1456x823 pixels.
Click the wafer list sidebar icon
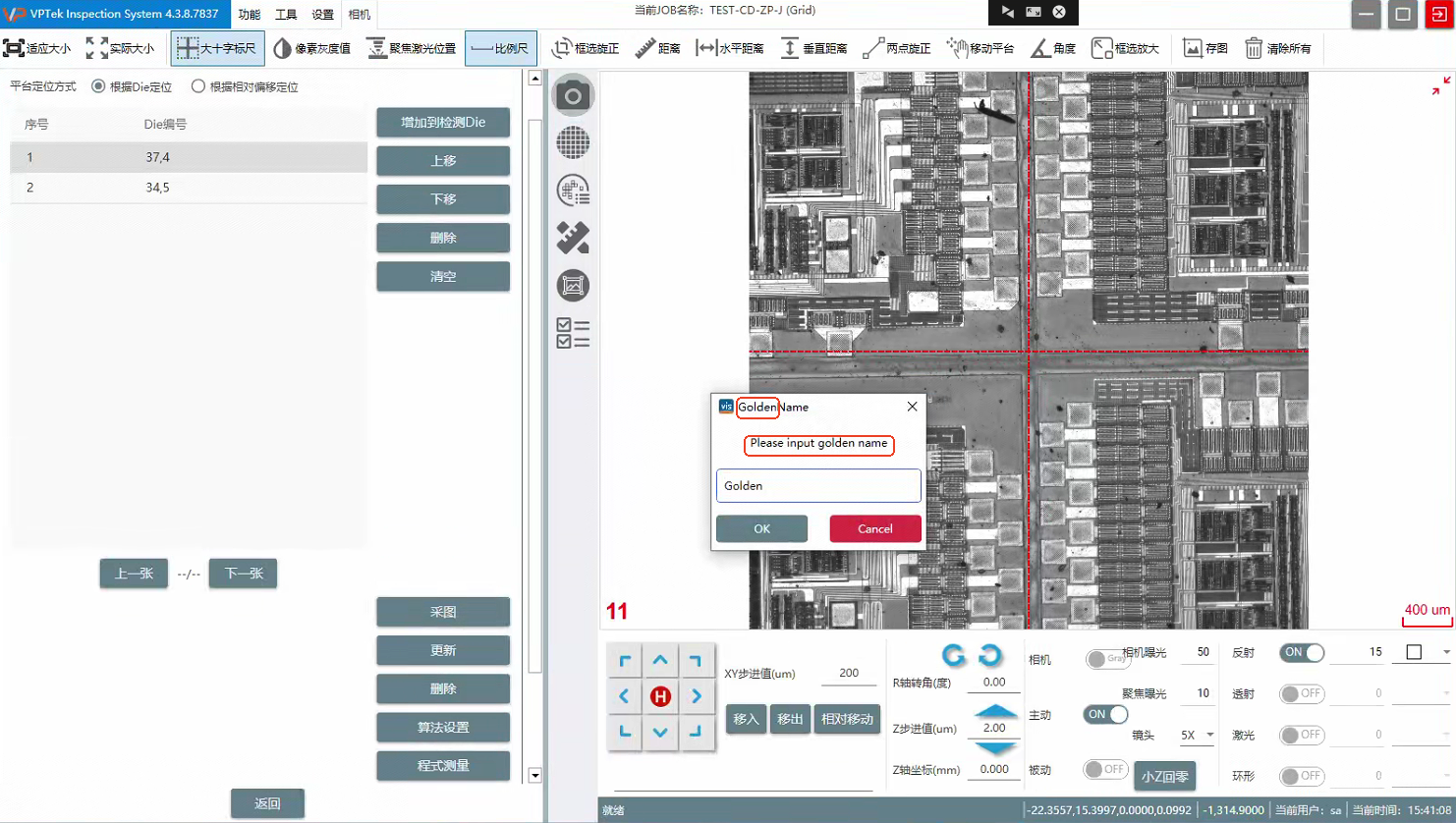[x=573, y=191]
